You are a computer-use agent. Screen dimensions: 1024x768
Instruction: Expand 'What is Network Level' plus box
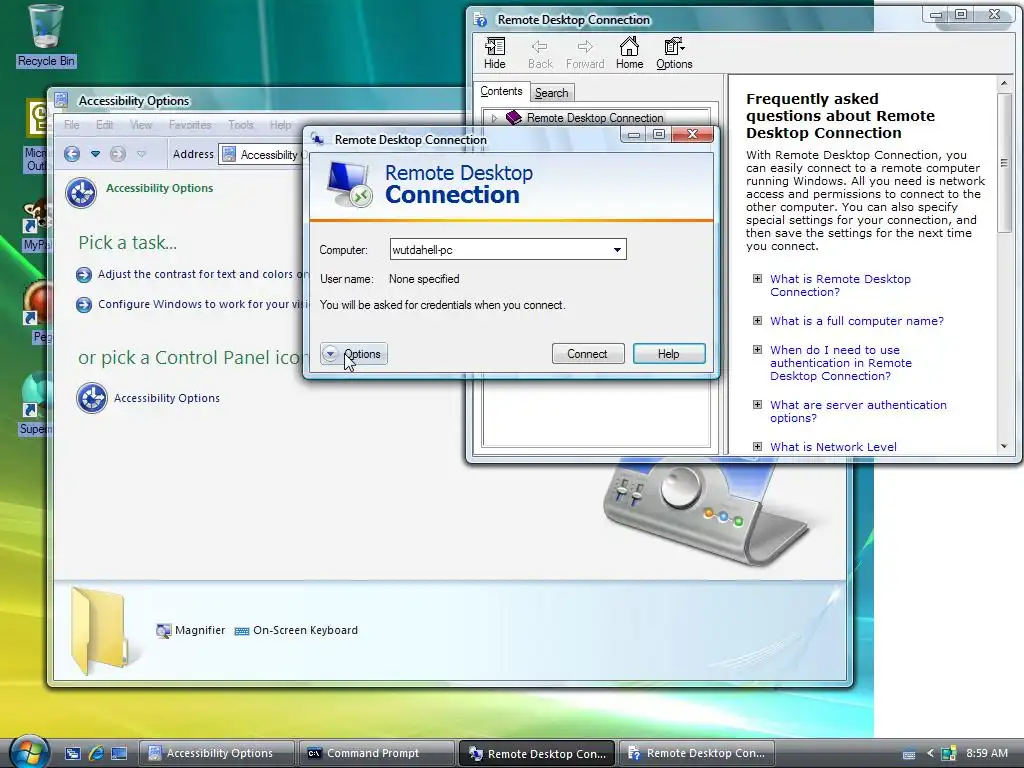point(757,447)
